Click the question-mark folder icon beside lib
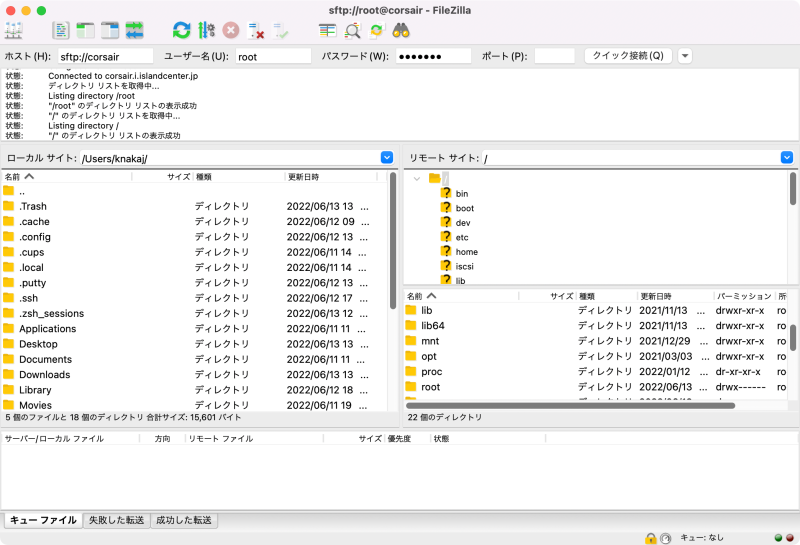This screenshot has width=800, height=545. point(446,280)
